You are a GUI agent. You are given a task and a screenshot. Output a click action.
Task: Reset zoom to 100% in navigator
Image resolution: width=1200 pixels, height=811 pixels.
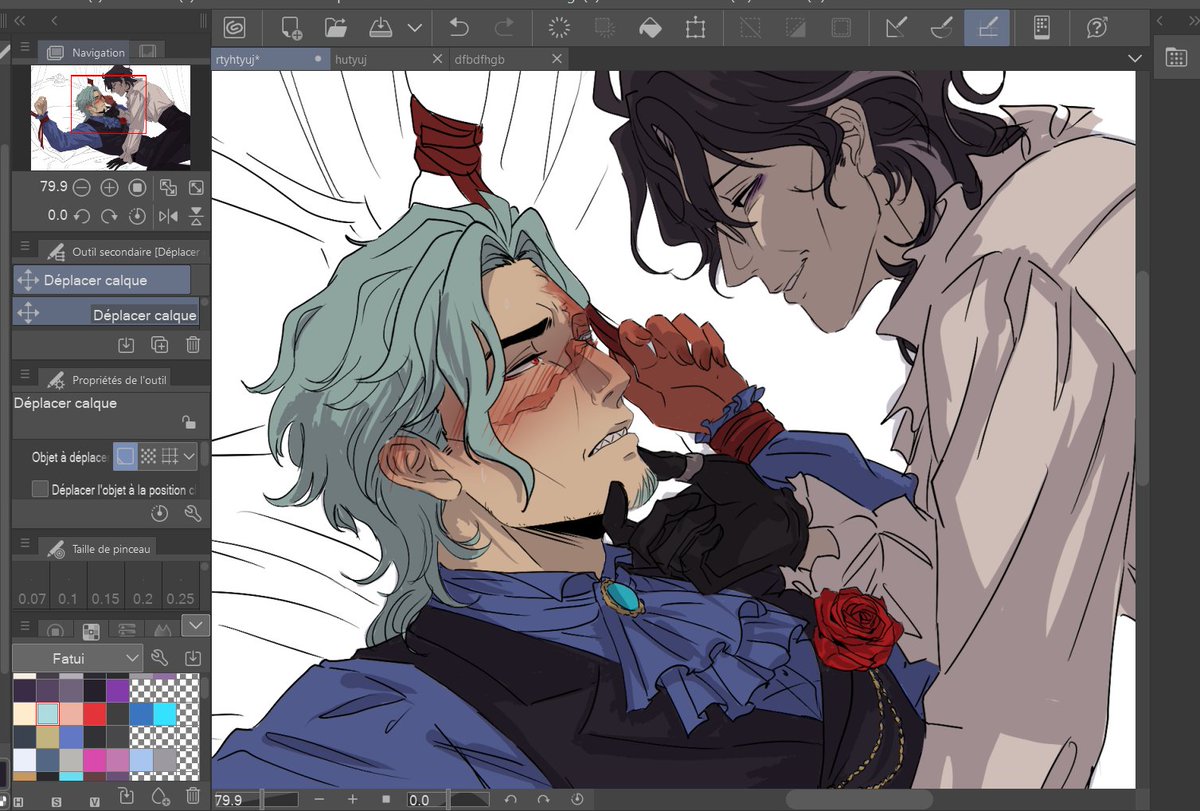138,188
